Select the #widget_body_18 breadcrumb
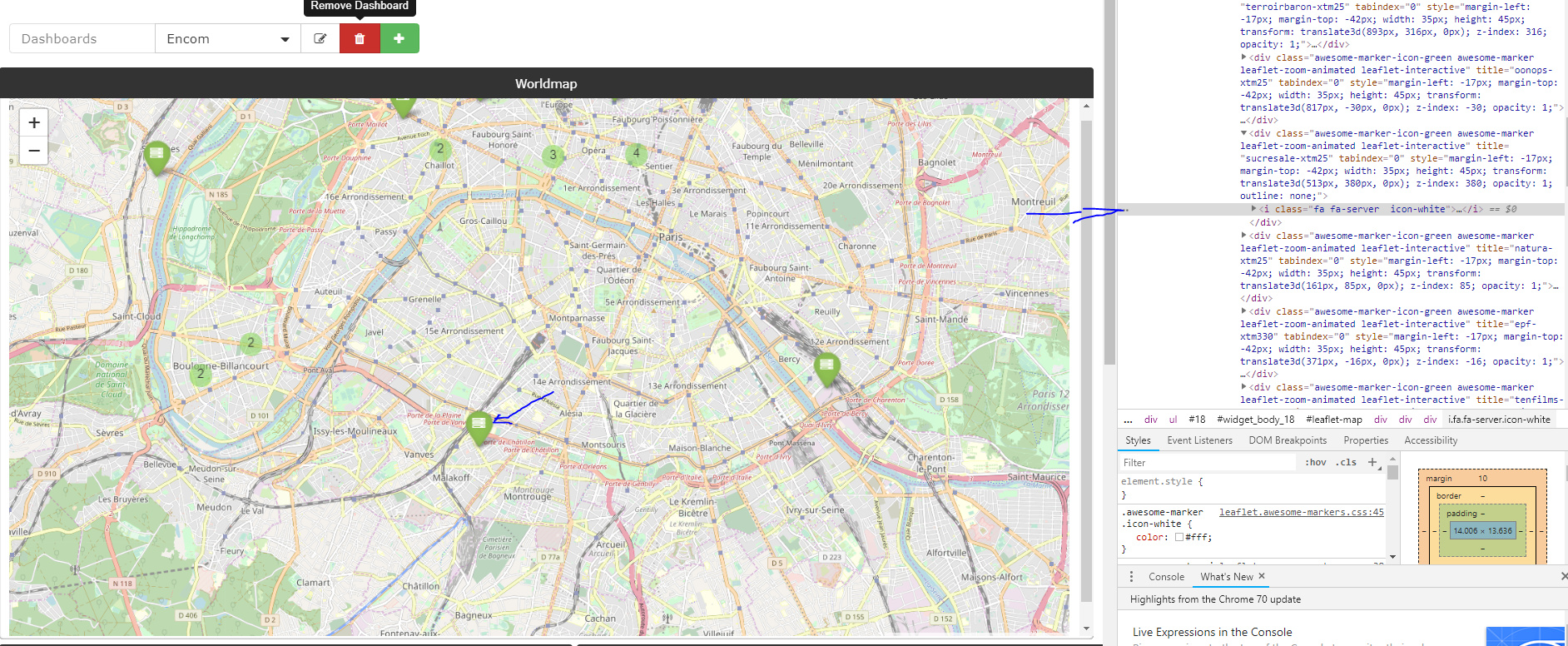This screenshot has width=1568, height=646. (x=1255, y=420)
